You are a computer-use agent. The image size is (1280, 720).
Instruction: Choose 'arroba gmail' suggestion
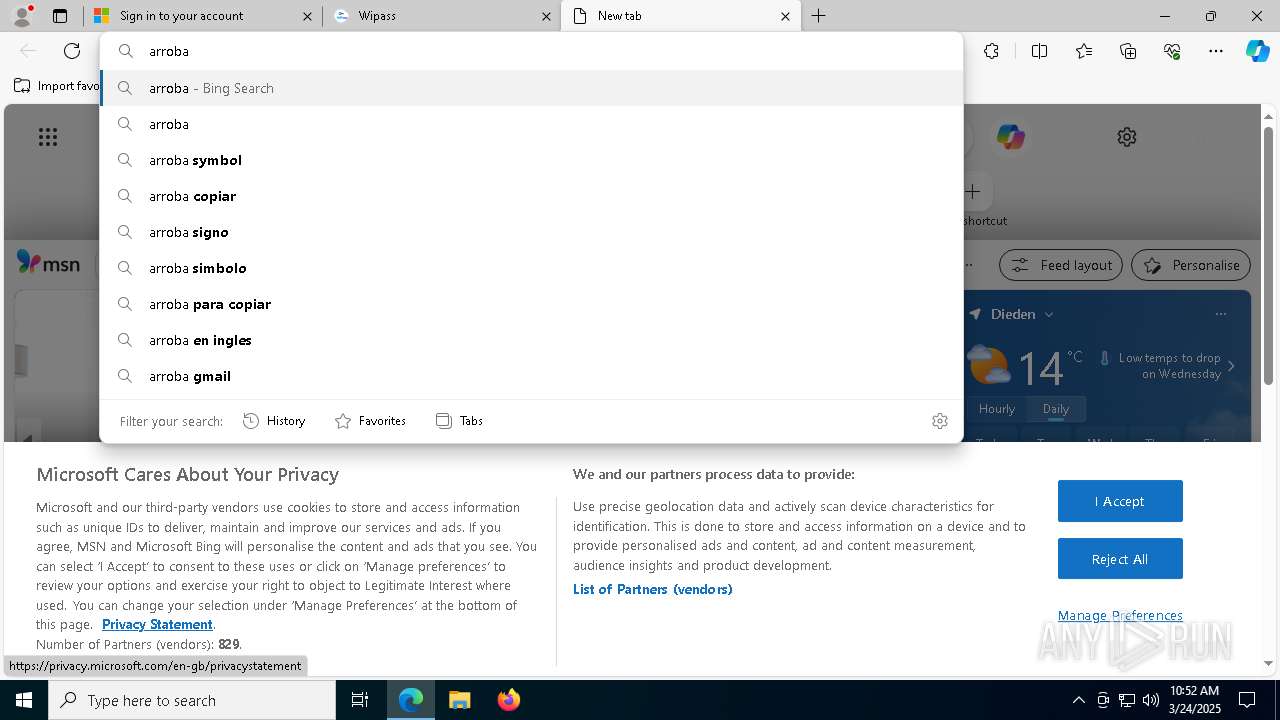531,376
